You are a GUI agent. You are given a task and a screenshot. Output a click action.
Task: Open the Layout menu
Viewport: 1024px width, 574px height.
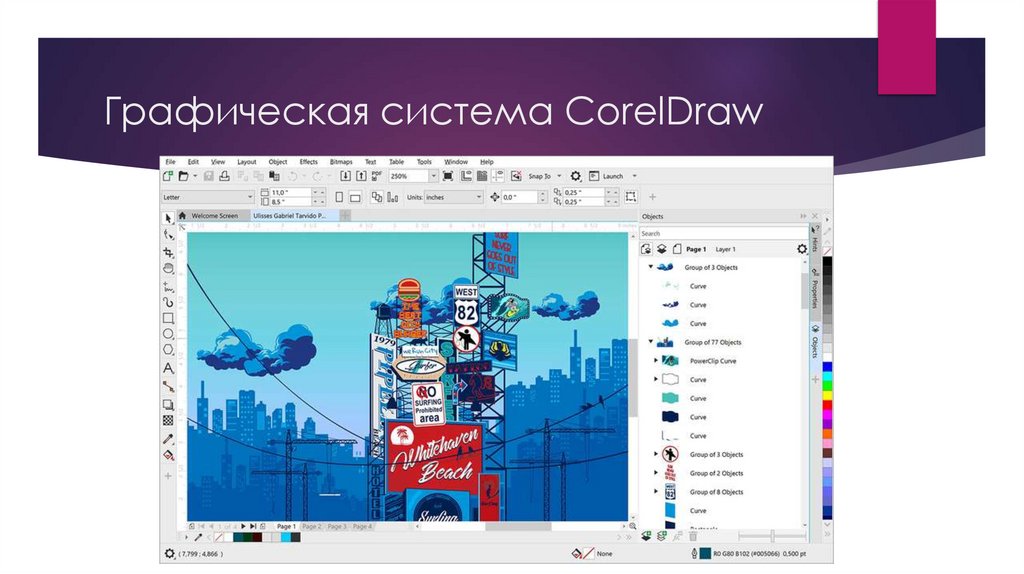[247, 162]
